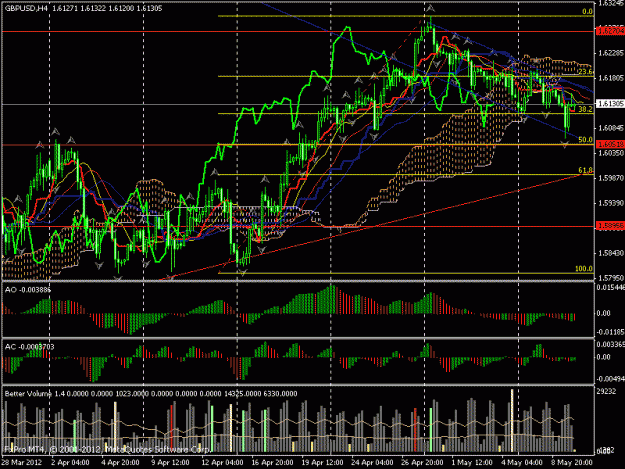
Task: Click the red 1.58966 price level tag
Action: (610, 226)
